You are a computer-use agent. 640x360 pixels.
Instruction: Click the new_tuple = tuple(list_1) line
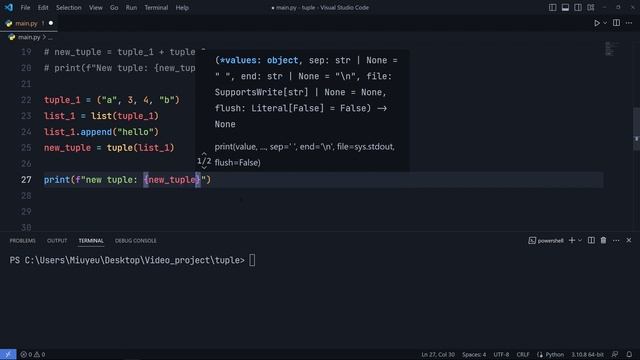coord(109,148)
